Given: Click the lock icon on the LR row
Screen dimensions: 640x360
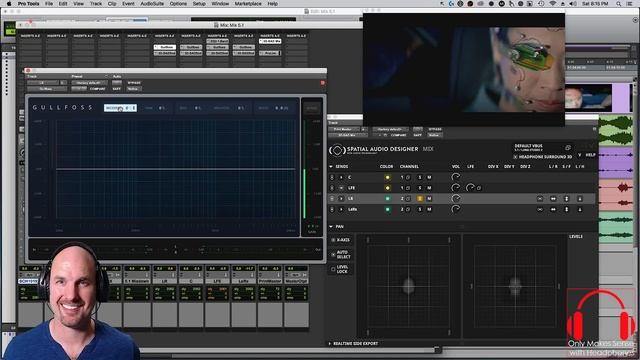Looking at the screenshot, I should (580, 199).
